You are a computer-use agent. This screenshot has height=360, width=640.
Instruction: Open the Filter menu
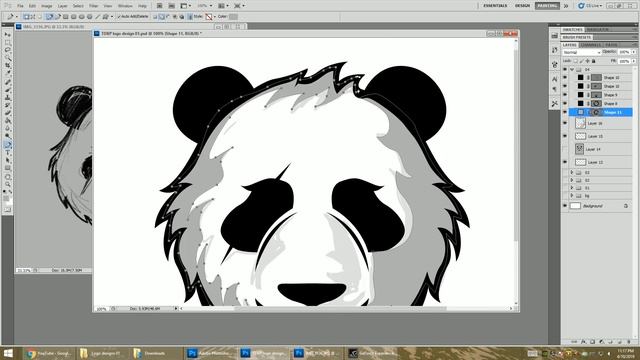point(93,6)
